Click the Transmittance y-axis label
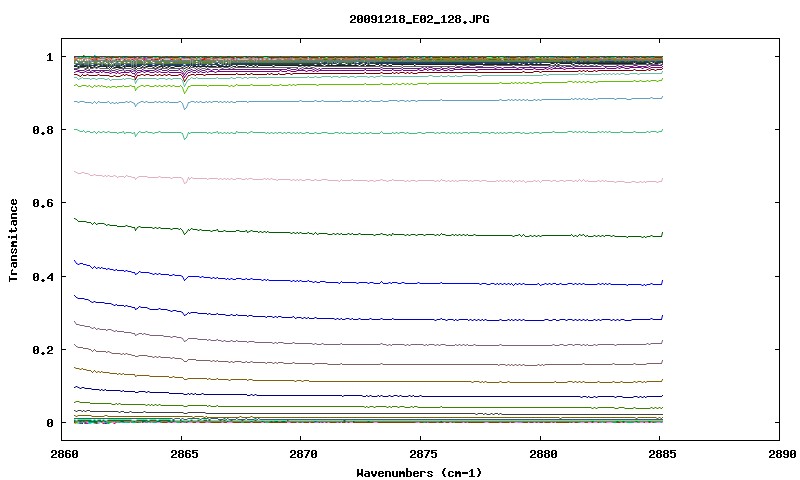The width and height of the screenshot is (800, 480). coord(13,240)
